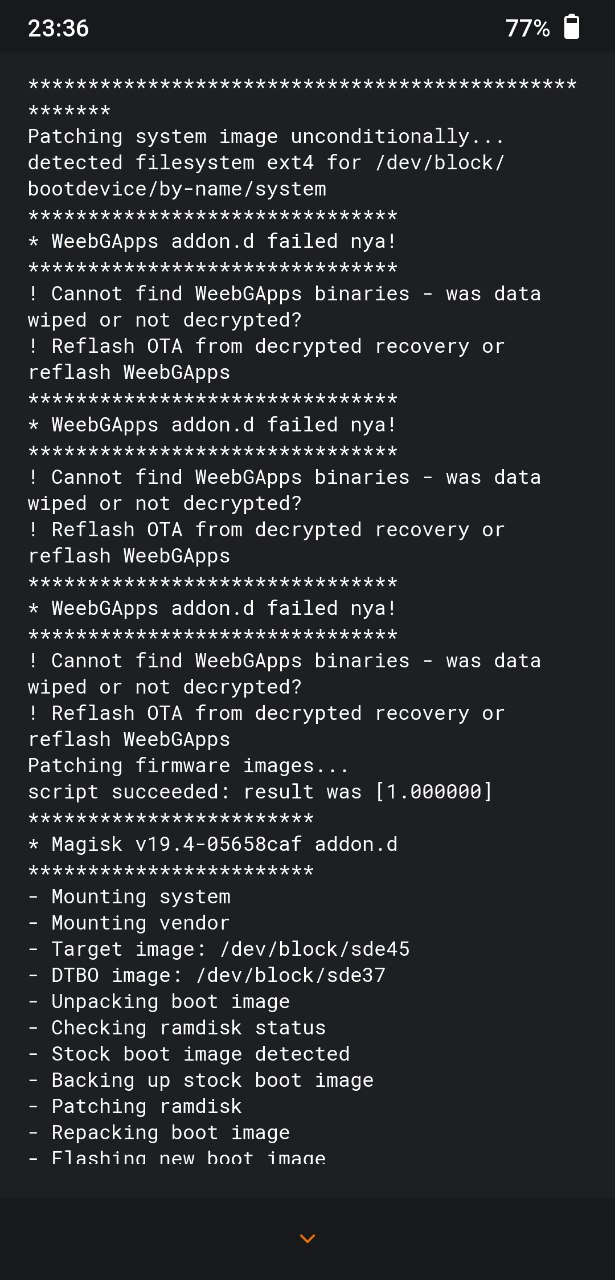The image size is (615, 1280).
Task: Select the 'Unpacking boot image' log entry
Action: point(159,1001)
